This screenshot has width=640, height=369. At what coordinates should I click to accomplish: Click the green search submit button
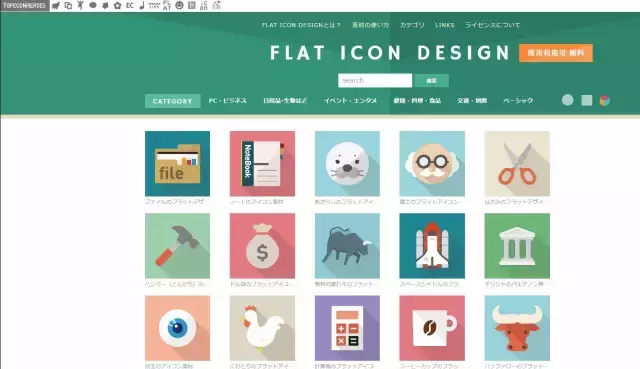pos(431,80)
